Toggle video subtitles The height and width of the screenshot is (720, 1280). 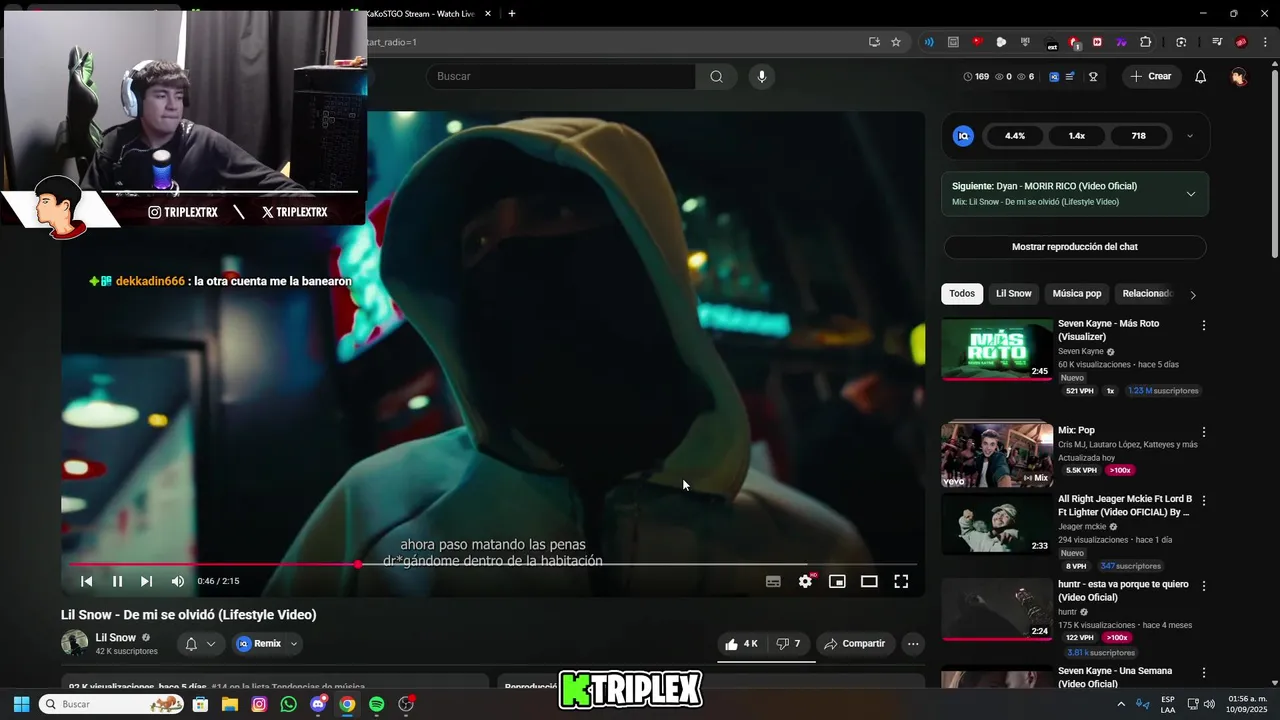tap(773, 581)
